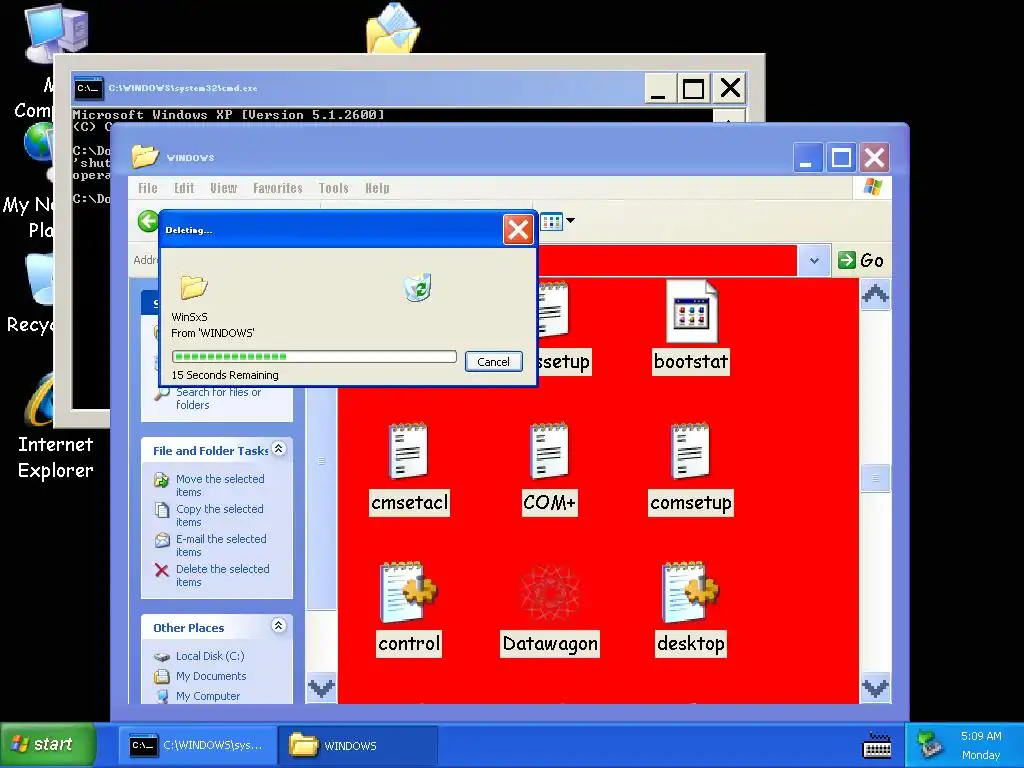This screenshot has height=768, width=1024.
Task: Click the e-mail envelope icon
Action: click(x=161, y=540)
